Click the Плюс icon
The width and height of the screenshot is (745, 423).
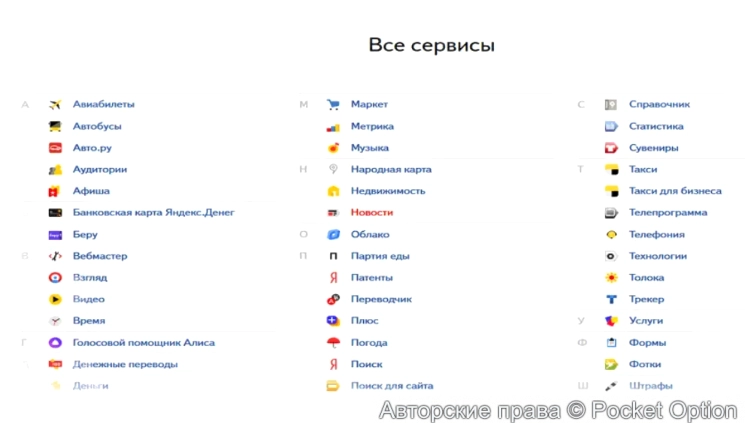(x=333, y=321)
